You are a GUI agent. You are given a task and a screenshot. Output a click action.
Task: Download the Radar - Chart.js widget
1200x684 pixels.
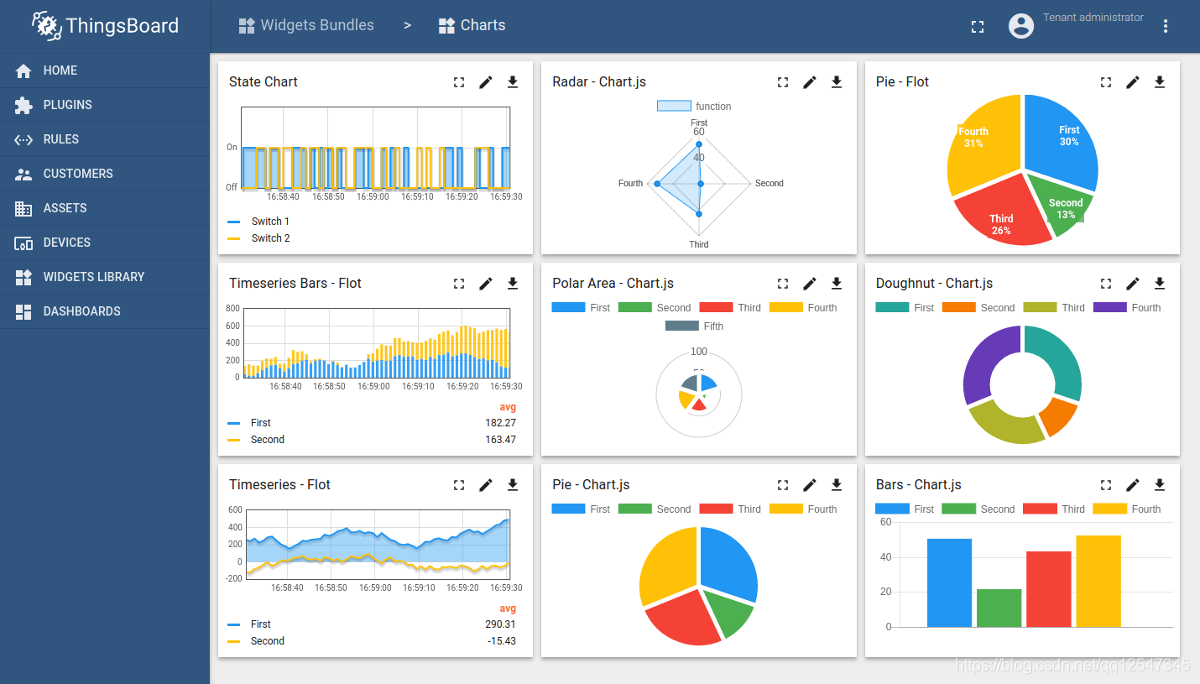pyautogui.click(x=837, y=82)
